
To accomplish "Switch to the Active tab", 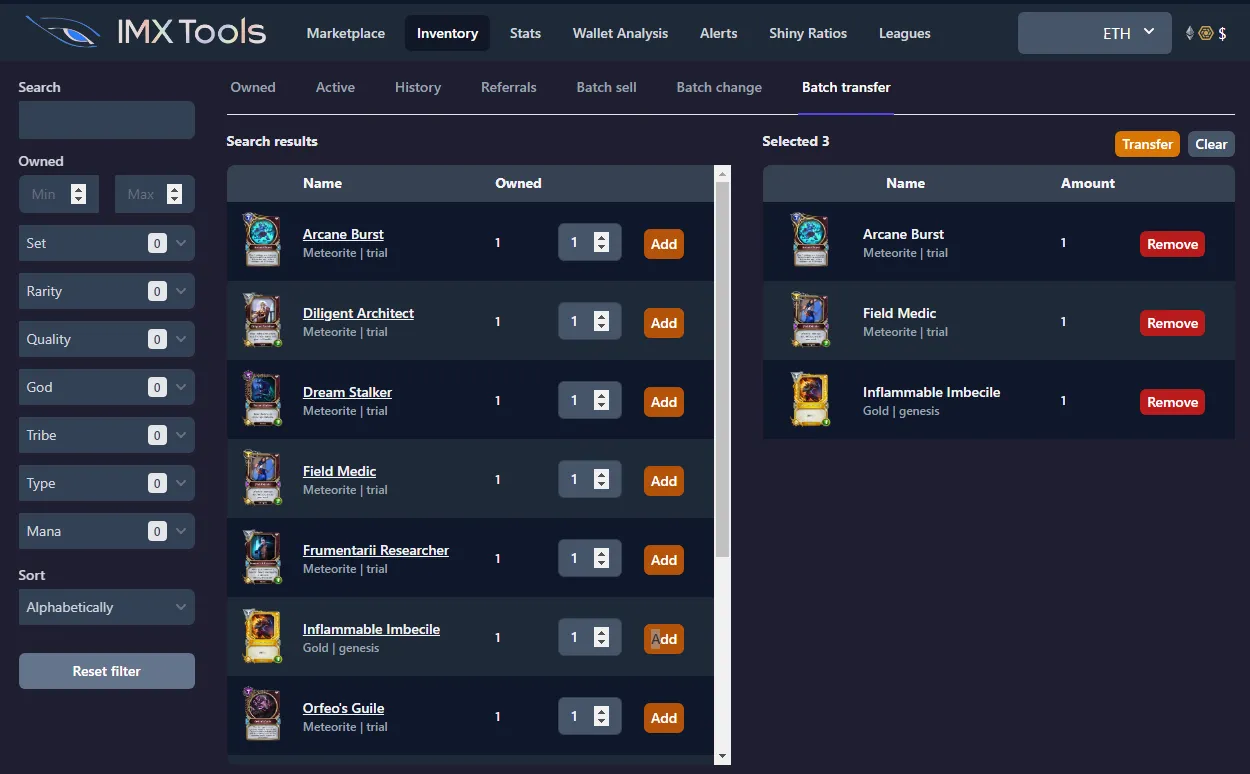I will point(335,87).
